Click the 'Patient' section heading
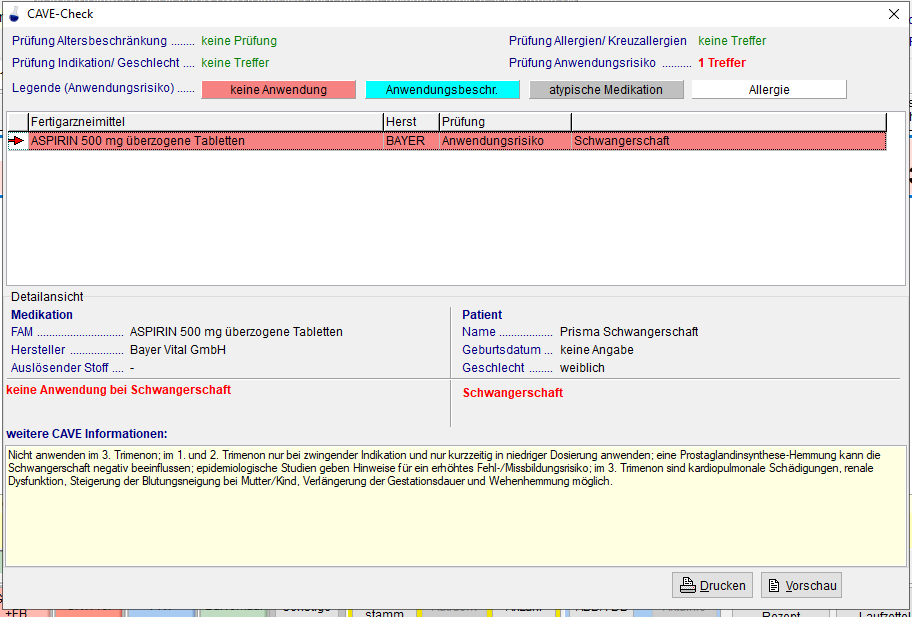912x617 pixels. point(482,315)
